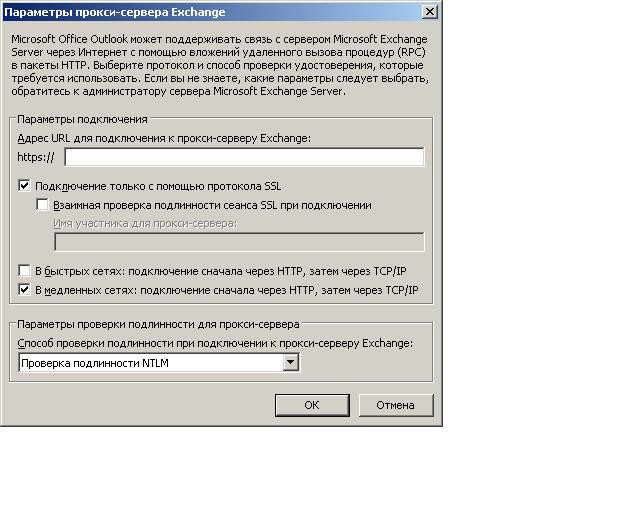Click the "https://" prefix label

coord(36,158)
